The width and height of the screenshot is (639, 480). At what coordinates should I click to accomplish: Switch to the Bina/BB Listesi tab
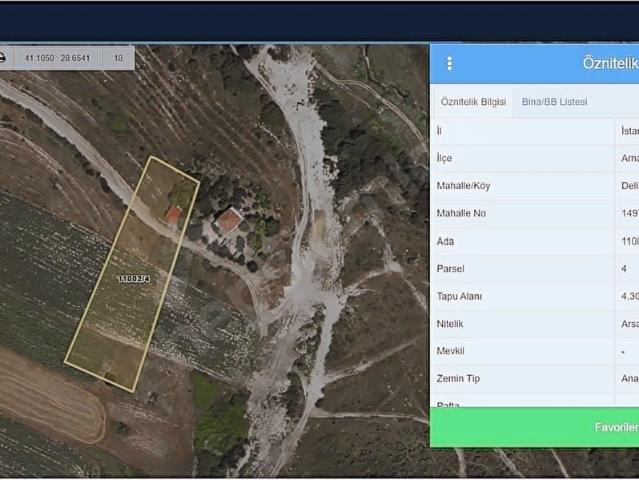pyautogui.click(x=554, y=102)
